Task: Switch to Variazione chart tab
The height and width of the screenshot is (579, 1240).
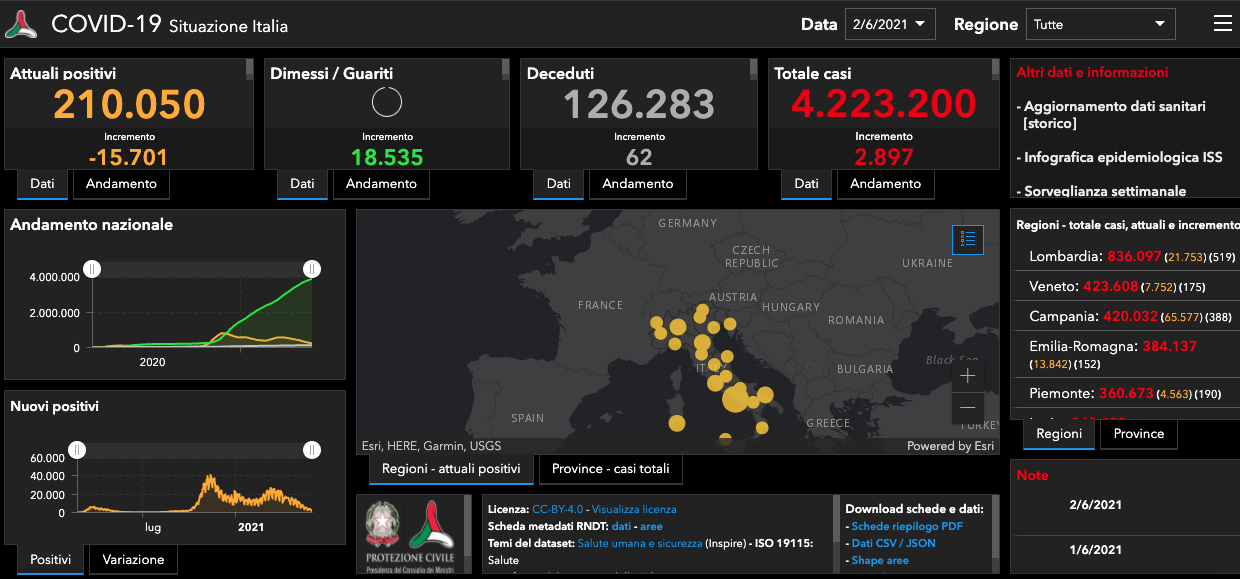Action: pyautogui.click(x=133, y=560)
